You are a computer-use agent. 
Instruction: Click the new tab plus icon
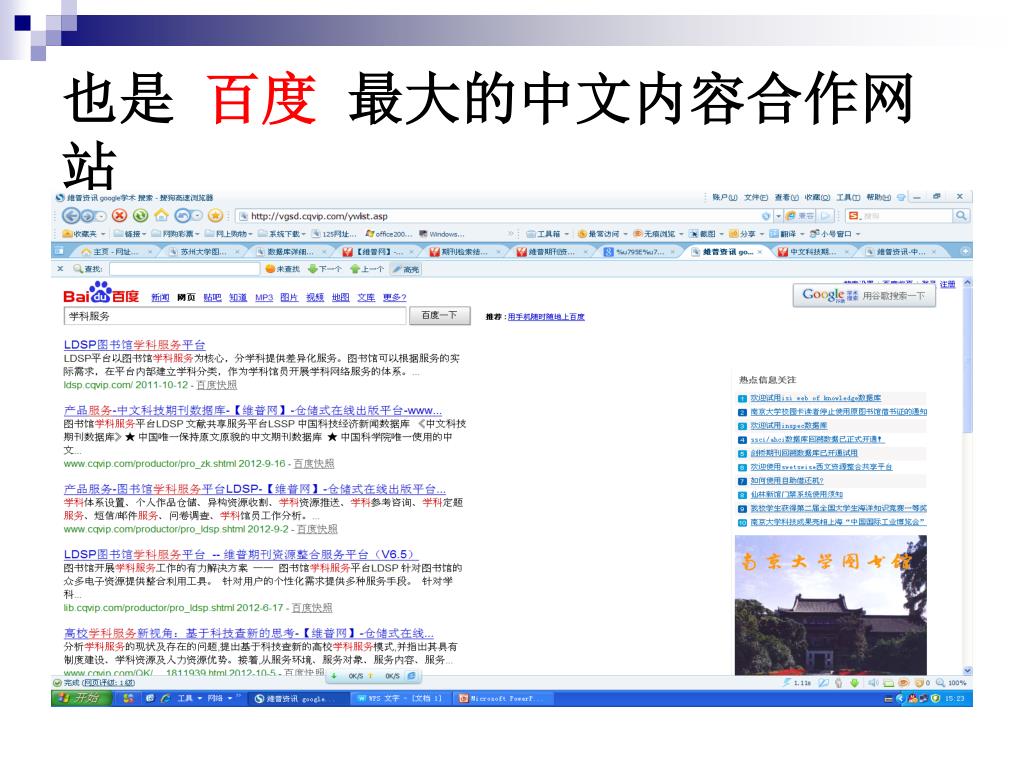[965, 251]
